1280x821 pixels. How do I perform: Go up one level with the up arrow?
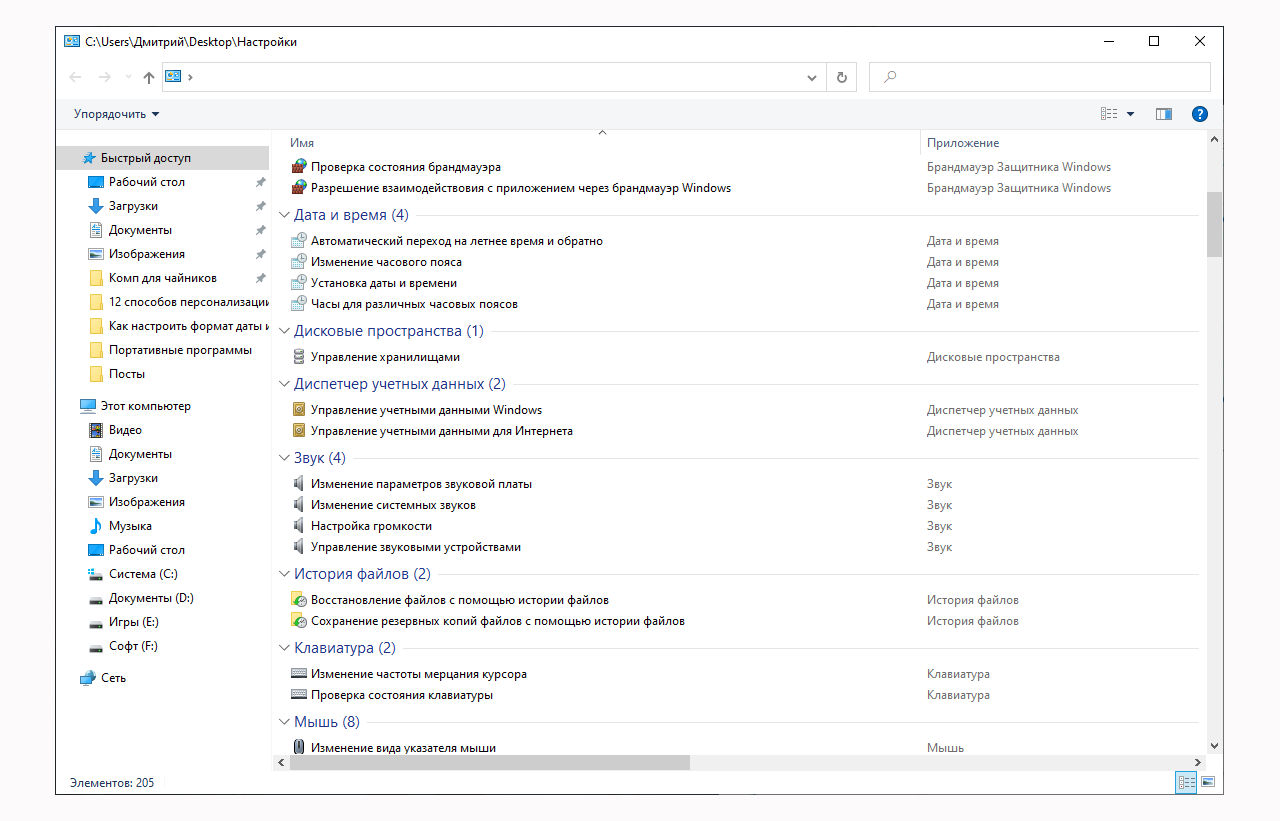pos(149,77)
